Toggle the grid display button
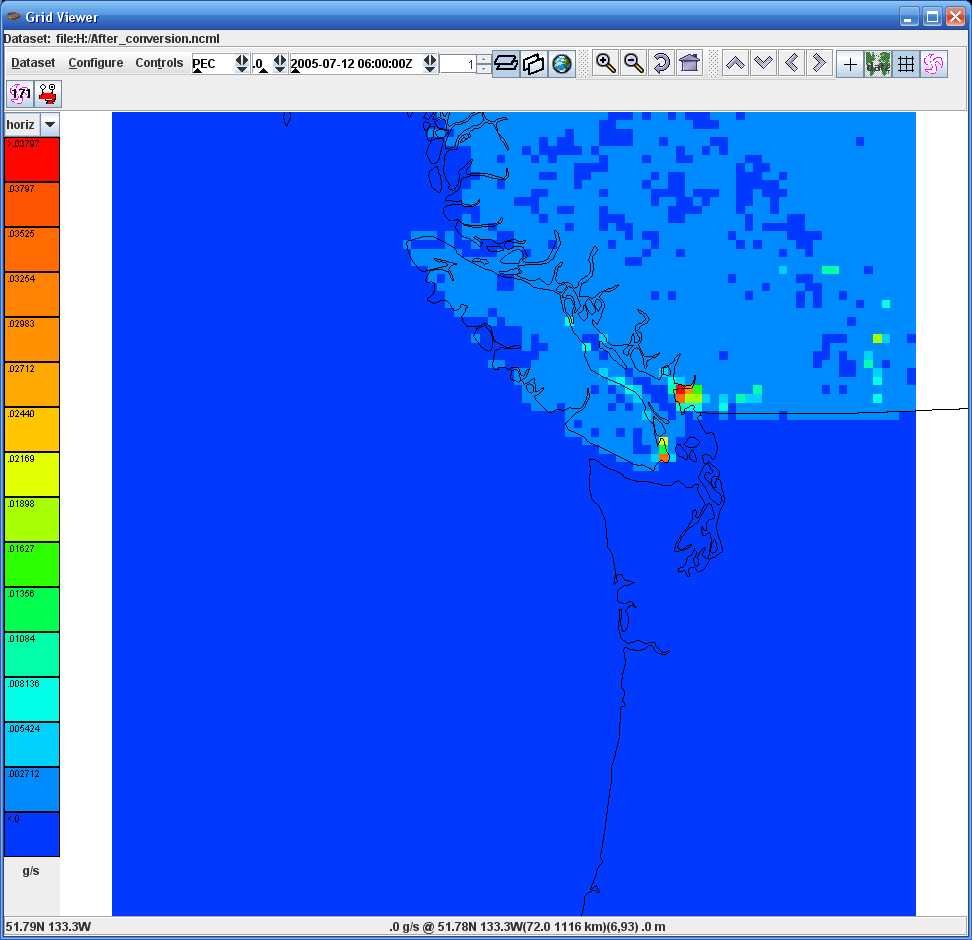972x940 pixels. pyautogui.click(x=906, y=63)
